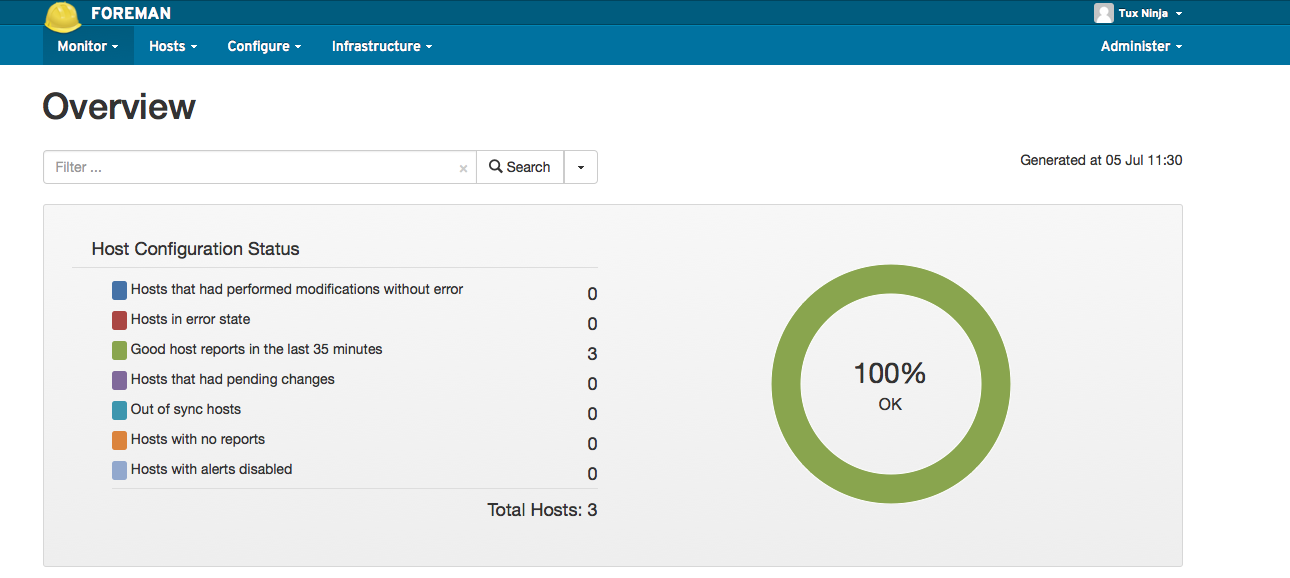
Task: Click the magnifying glass Search button
Action: pos(520,167)
